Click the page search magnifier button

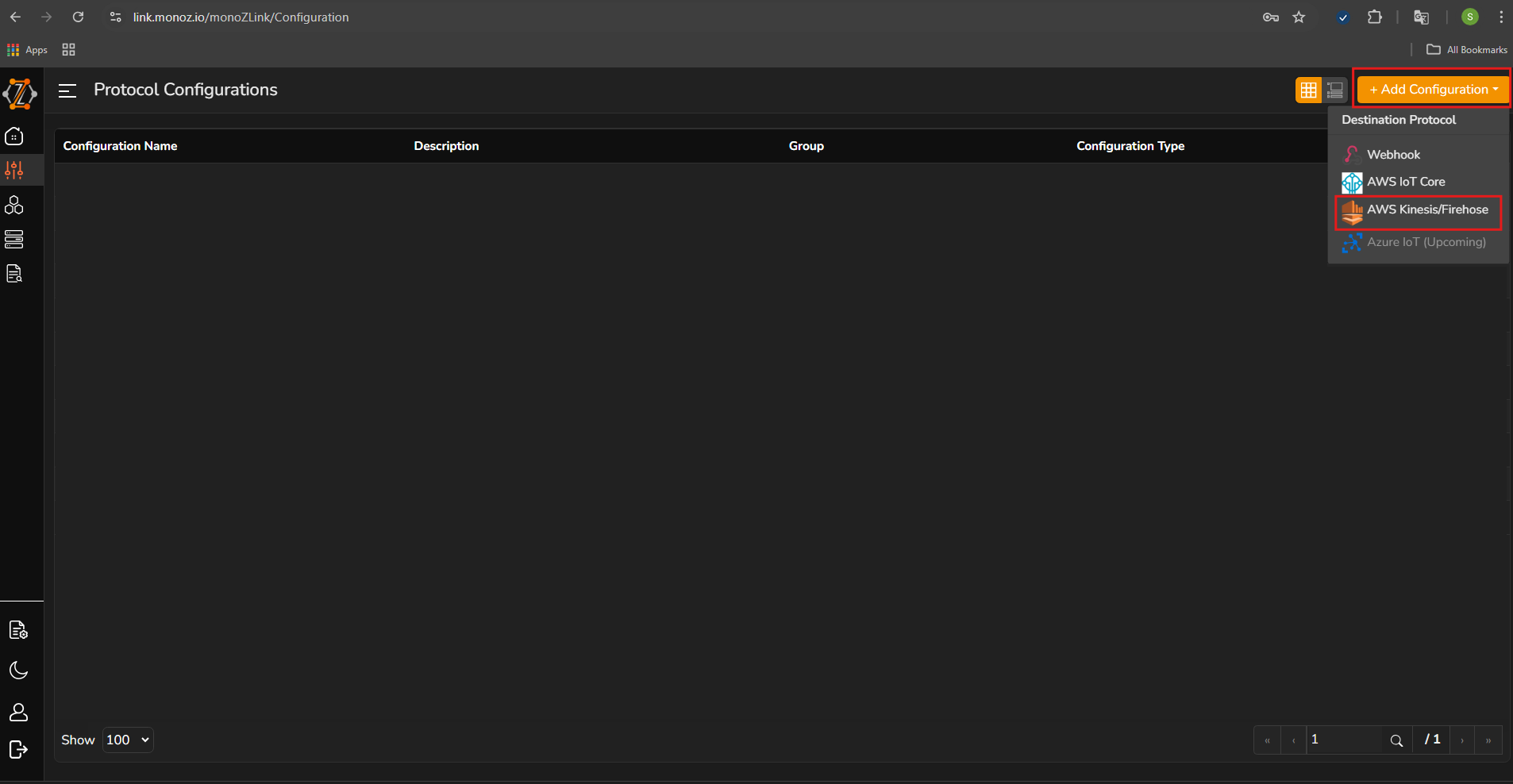click(1396, 740)
